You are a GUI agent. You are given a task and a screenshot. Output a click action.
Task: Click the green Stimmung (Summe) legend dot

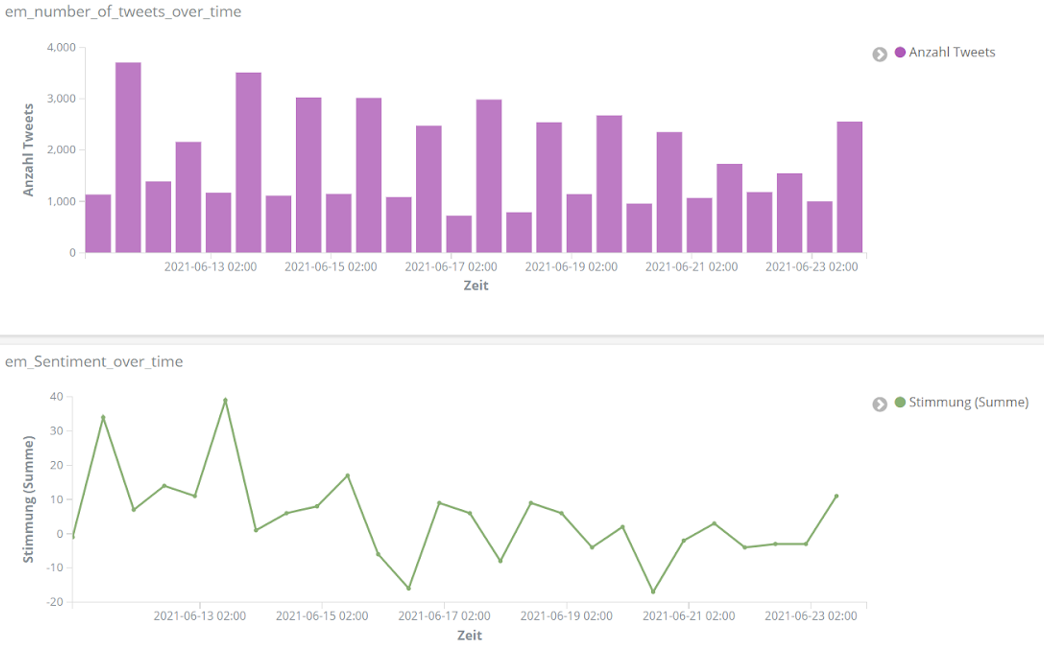pos(900,403)
